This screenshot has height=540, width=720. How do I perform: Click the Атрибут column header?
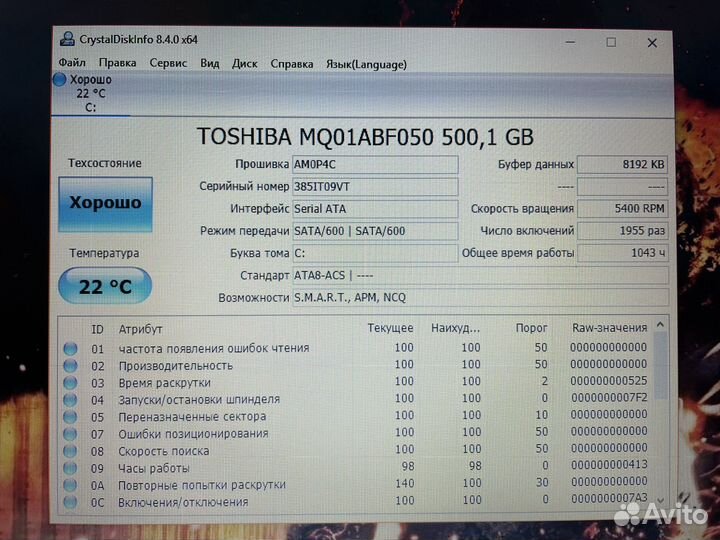click(141, 329)
